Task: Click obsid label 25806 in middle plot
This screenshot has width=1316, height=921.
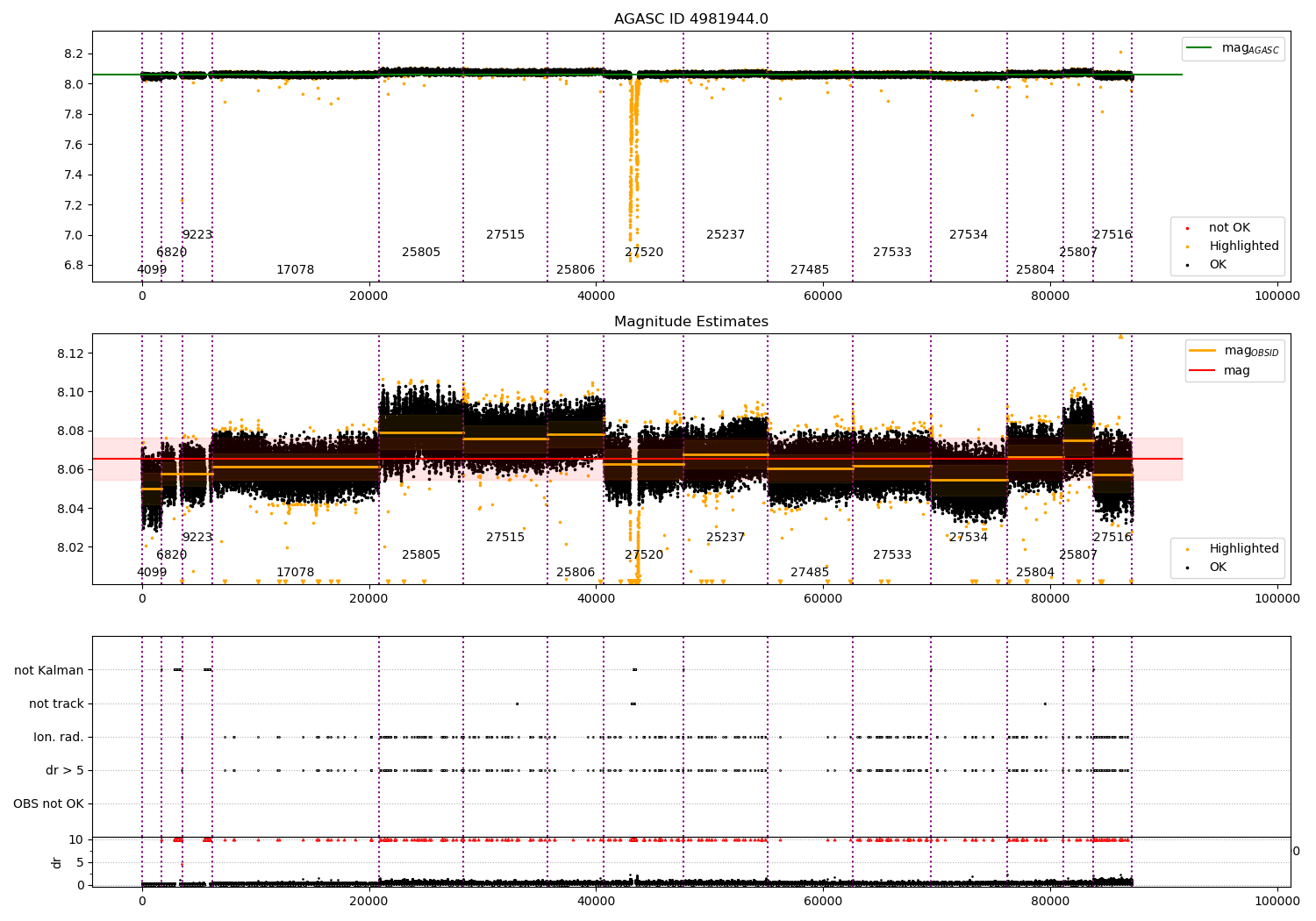Action: 576,573
